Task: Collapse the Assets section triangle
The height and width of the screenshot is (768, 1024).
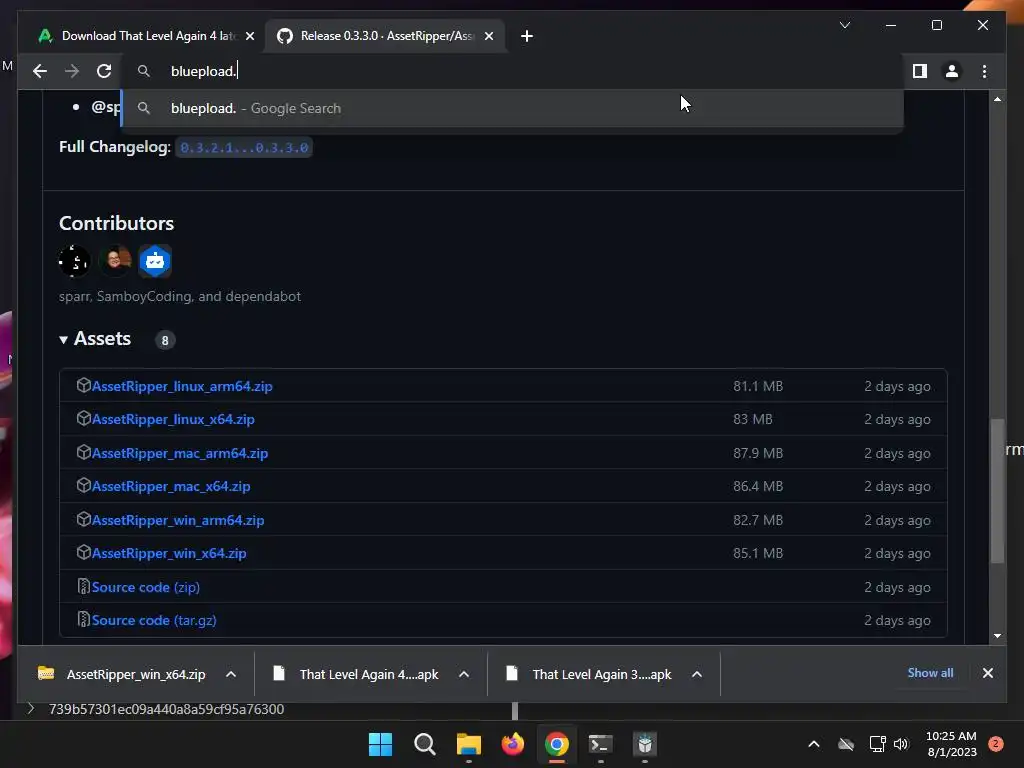Action: coord(63,340)
